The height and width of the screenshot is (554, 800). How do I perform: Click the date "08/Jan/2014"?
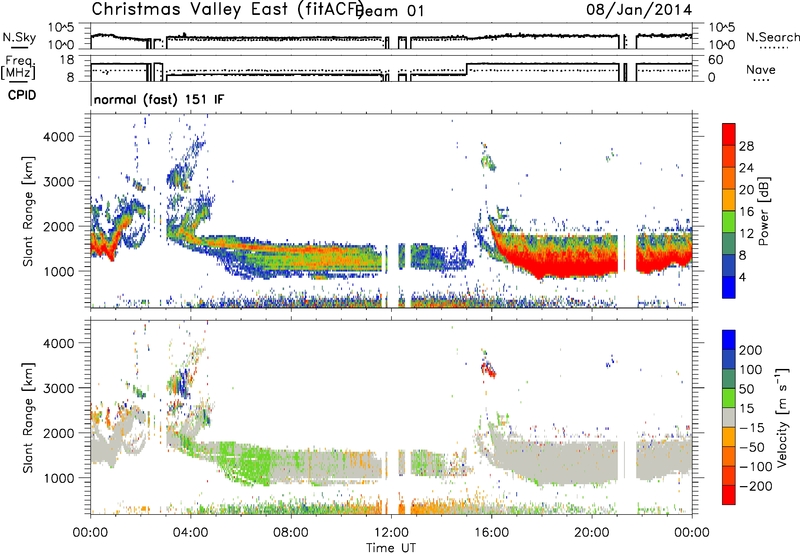(x=639, y=10)
